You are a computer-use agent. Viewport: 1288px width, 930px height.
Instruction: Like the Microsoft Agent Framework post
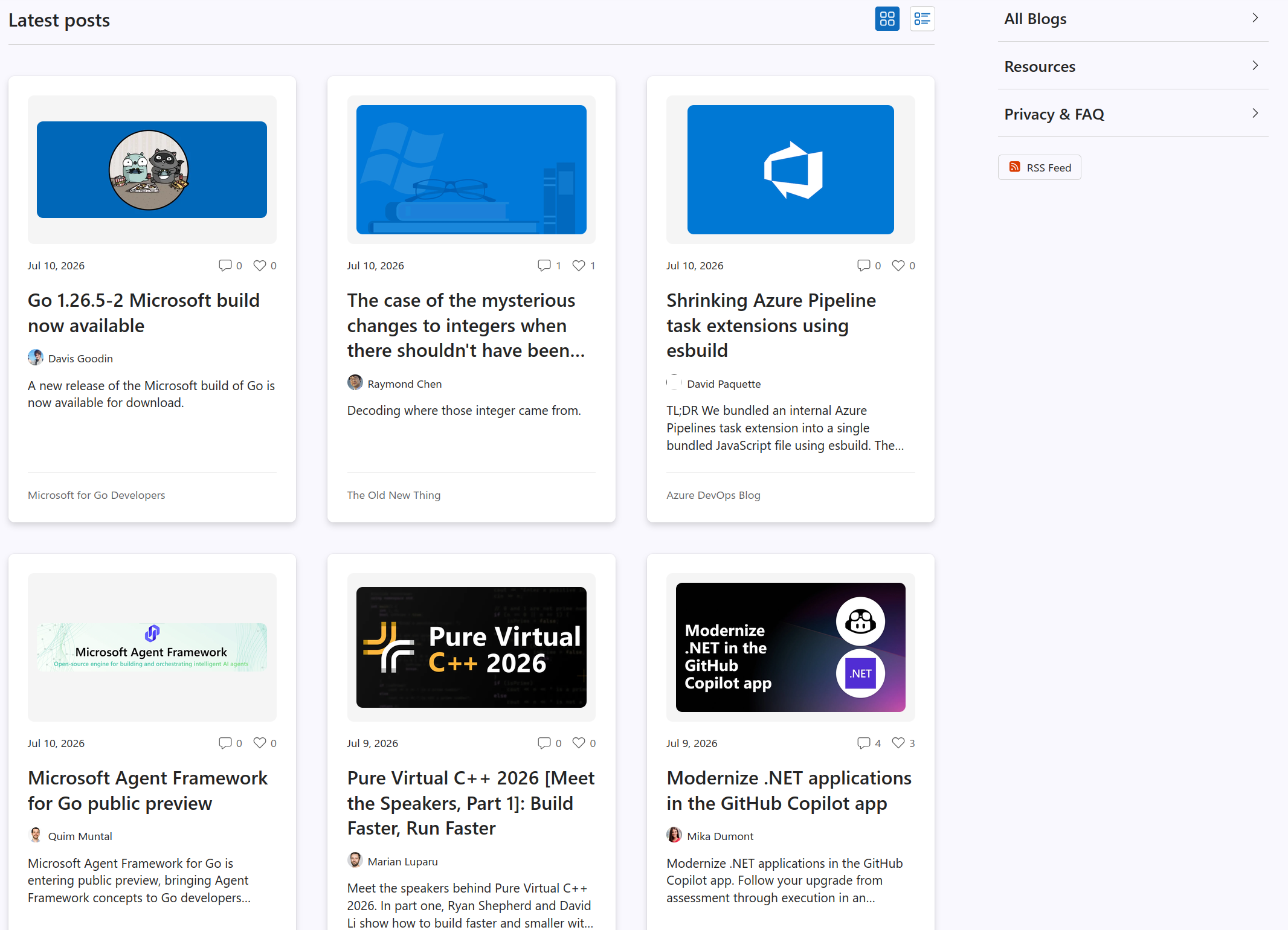(x=260, y=743)
